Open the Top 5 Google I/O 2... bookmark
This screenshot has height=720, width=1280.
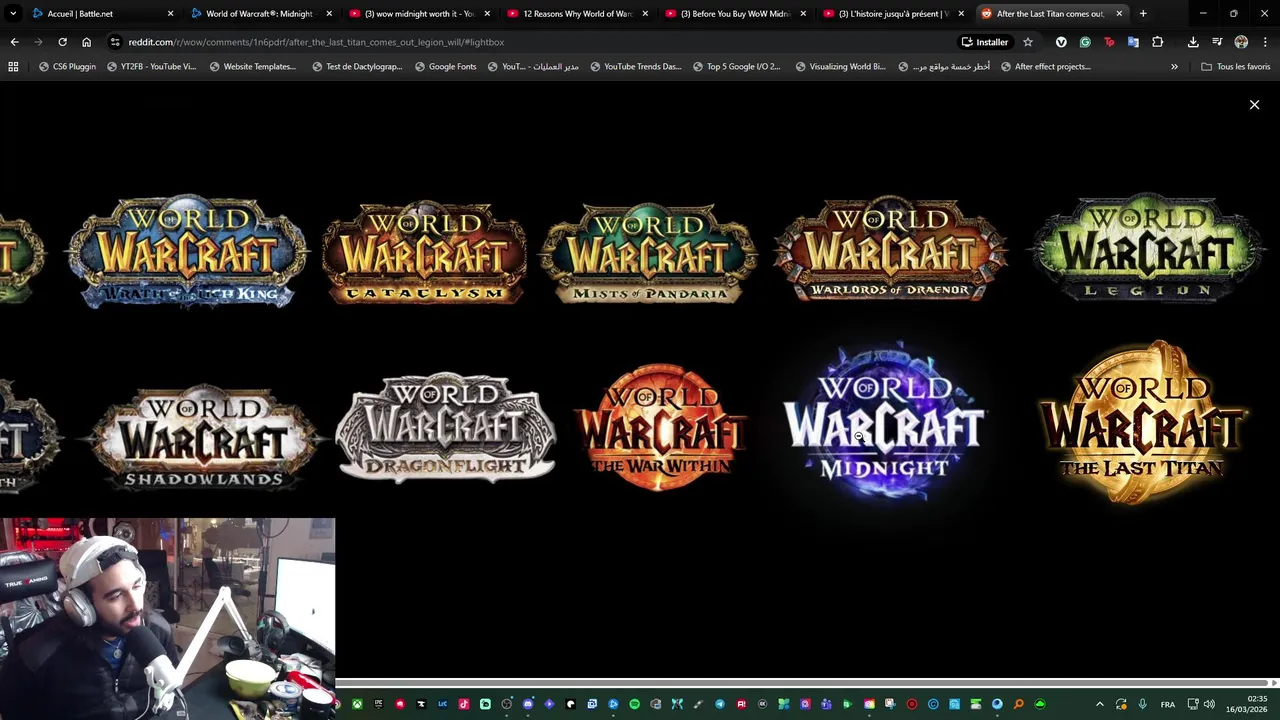(736, 67)
